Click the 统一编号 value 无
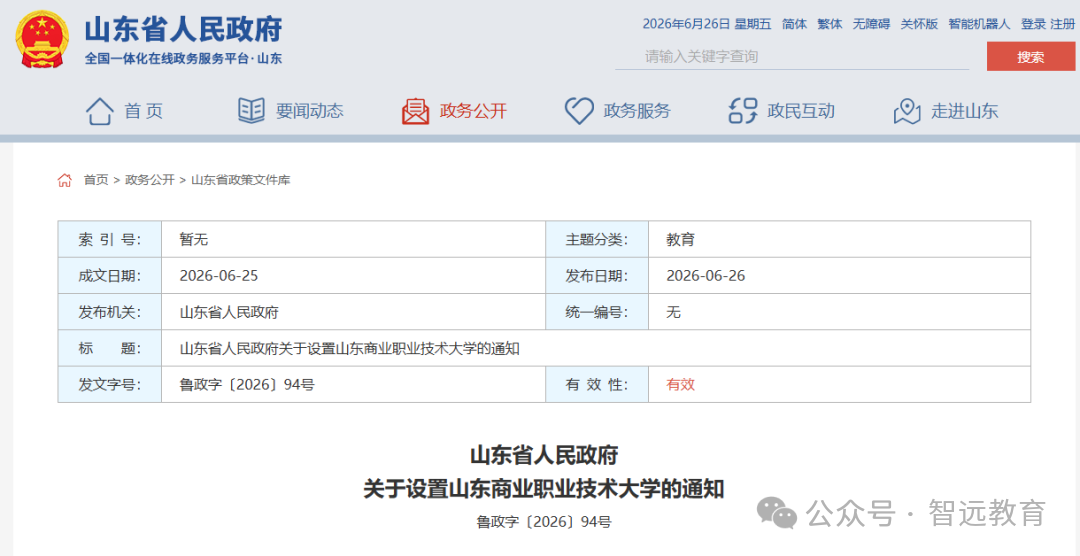This screenshot has width=1080, height=556. pyautogui.click(x=673, y=312)
